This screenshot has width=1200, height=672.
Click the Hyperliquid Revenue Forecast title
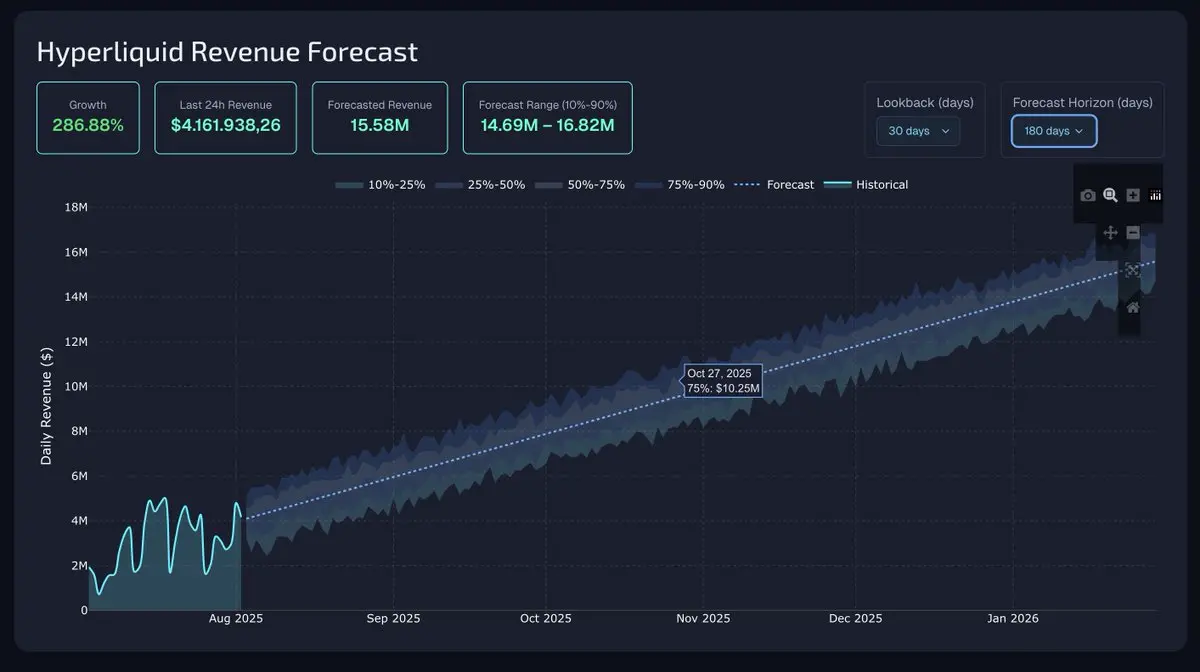tap(227, 52)
